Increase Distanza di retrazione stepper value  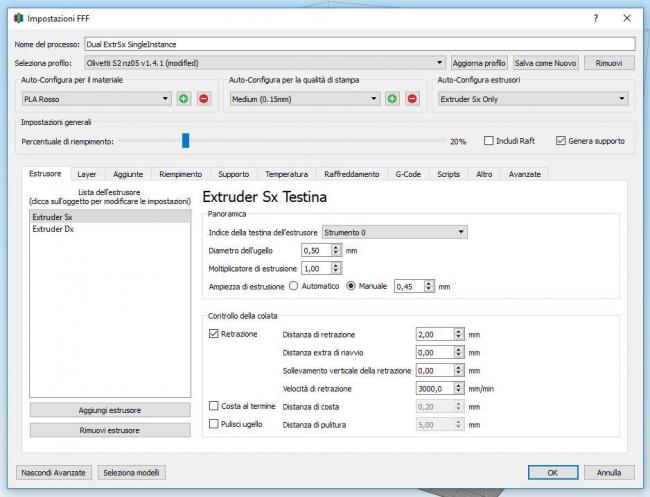click(459, 331)
